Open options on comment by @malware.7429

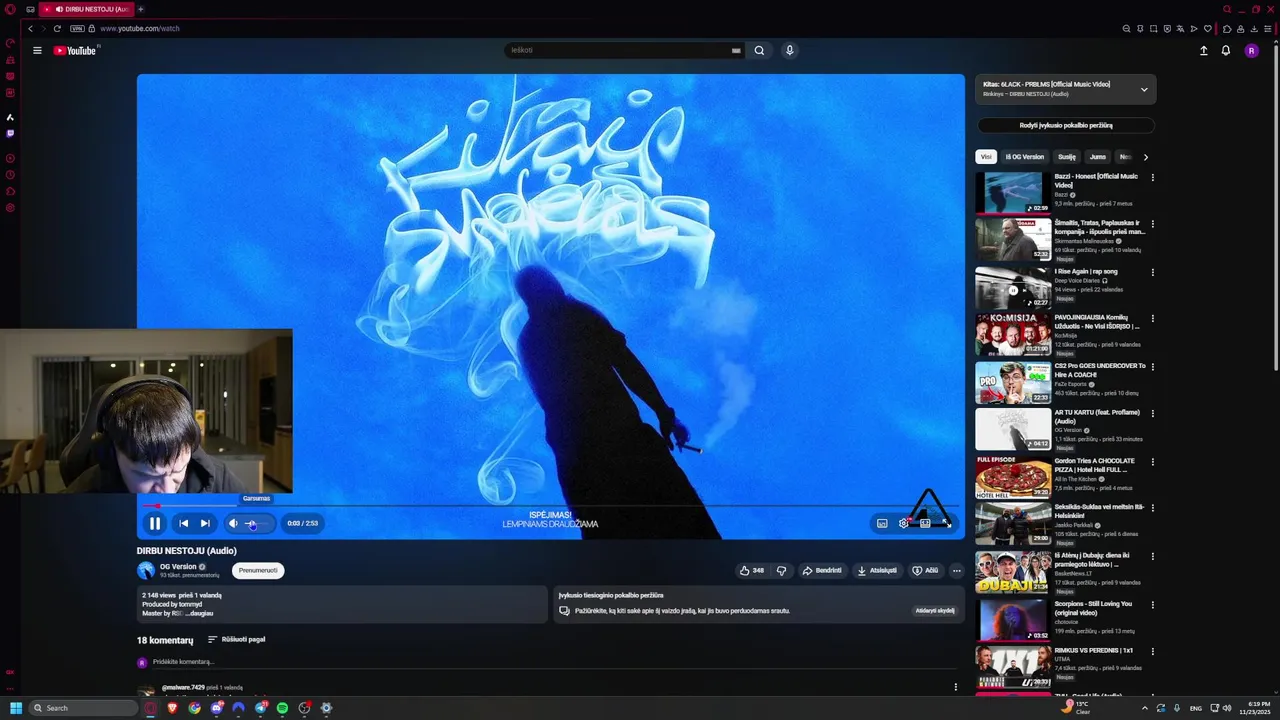click(x=955, y=687)
